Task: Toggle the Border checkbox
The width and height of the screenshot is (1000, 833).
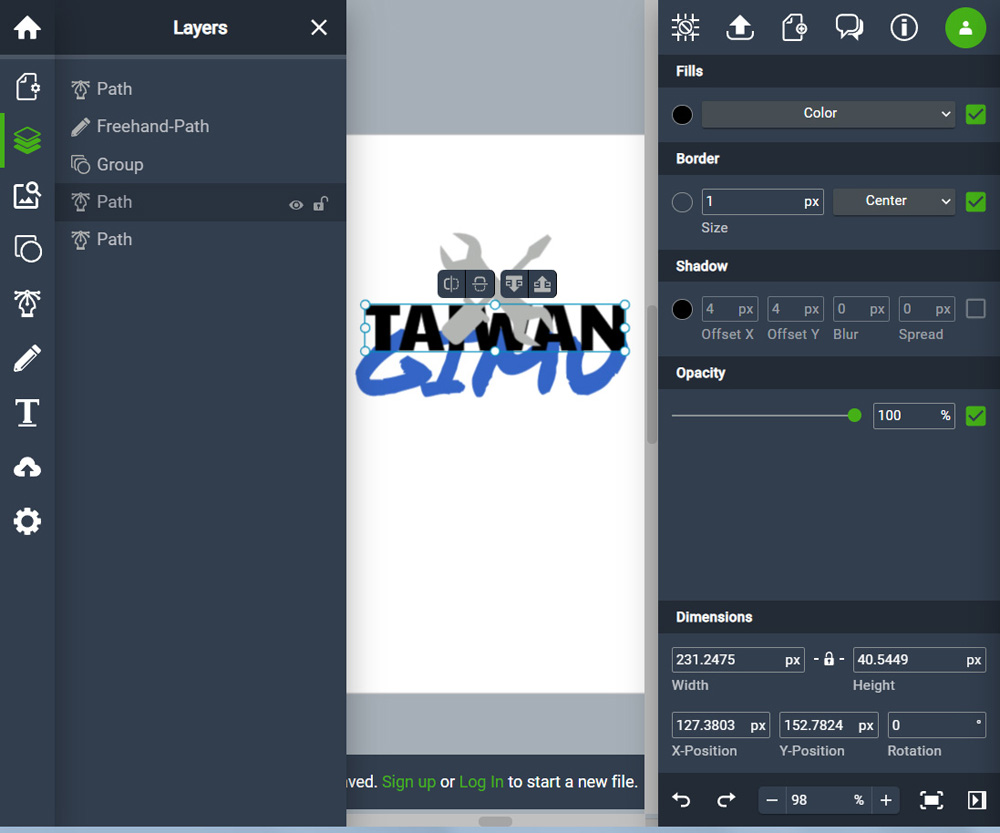Action: [976, 202]
